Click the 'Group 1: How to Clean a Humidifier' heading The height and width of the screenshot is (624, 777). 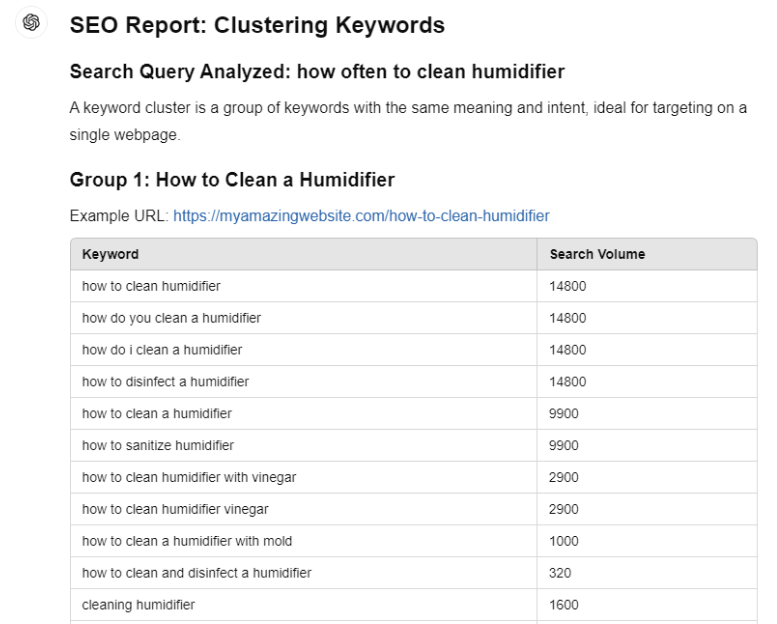point(232,180)
